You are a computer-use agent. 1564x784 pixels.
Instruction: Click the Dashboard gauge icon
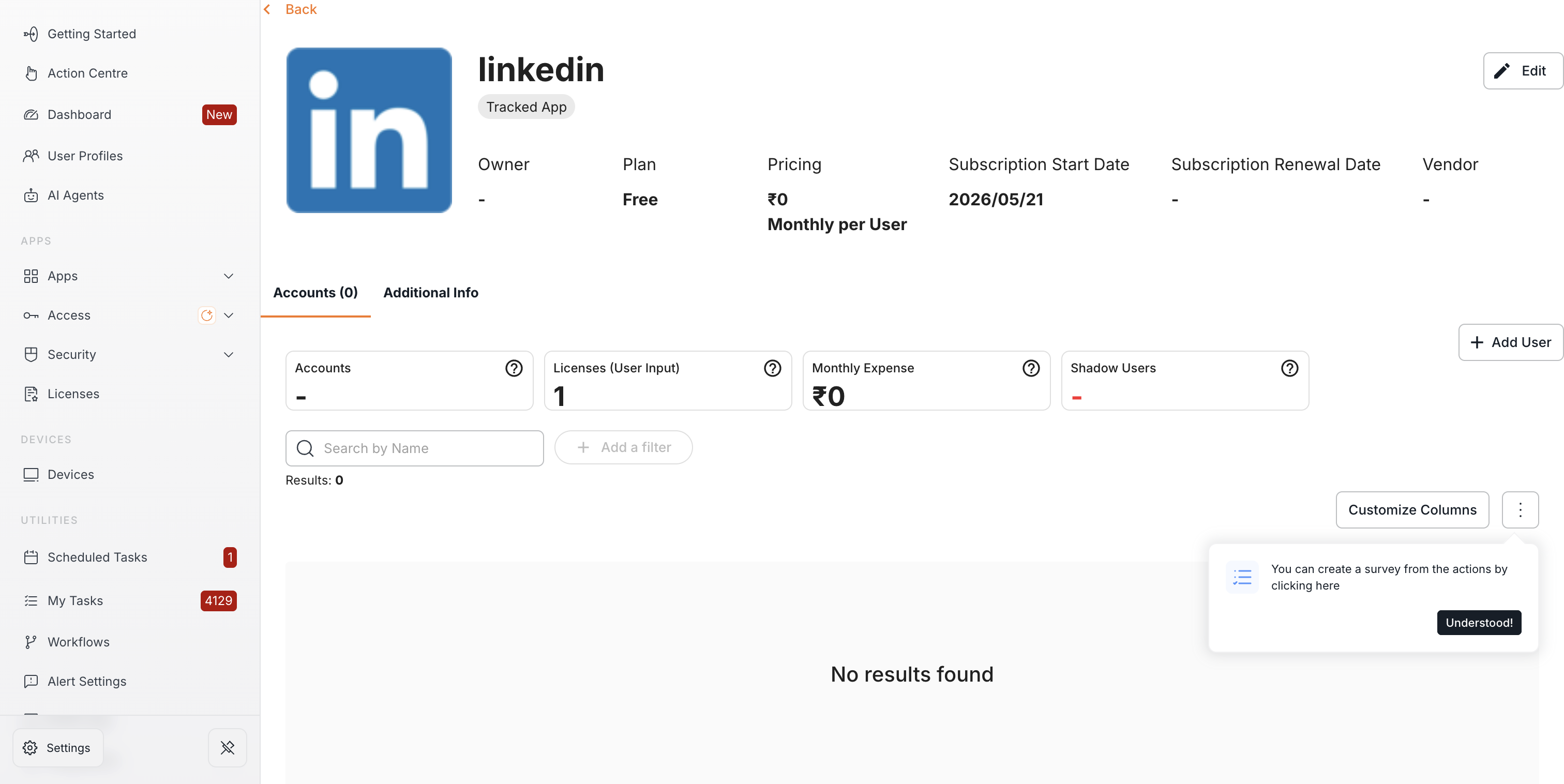point(31,115)
